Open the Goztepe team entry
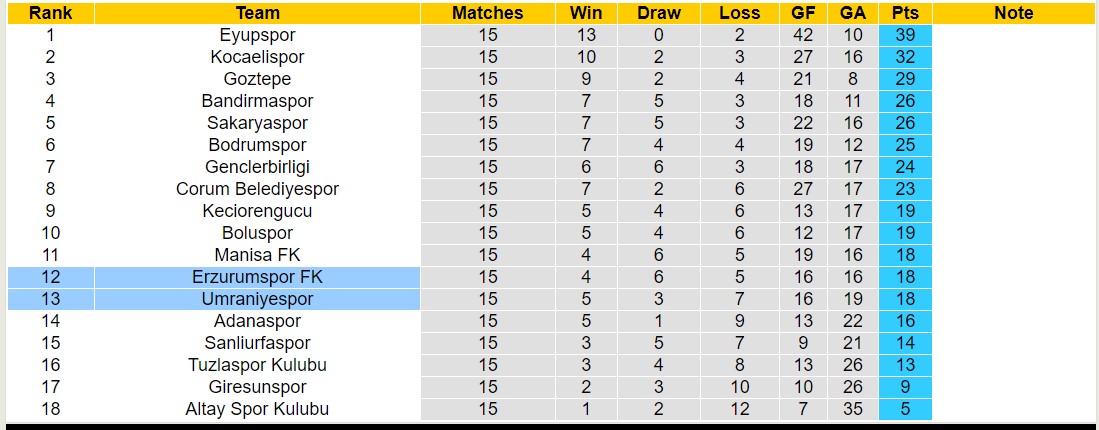 point(257,79)
